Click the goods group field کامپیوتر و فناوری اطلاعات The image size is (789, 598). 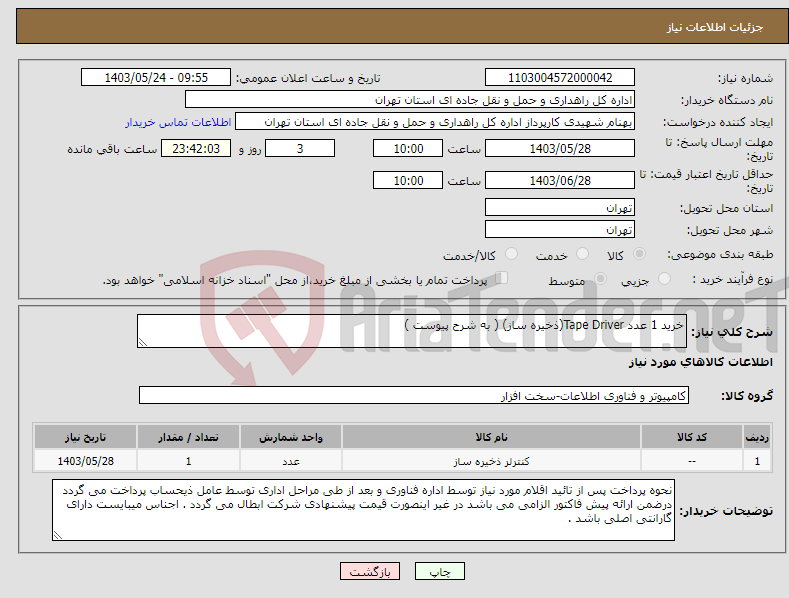pyautogui.click(x=414, y=396)
